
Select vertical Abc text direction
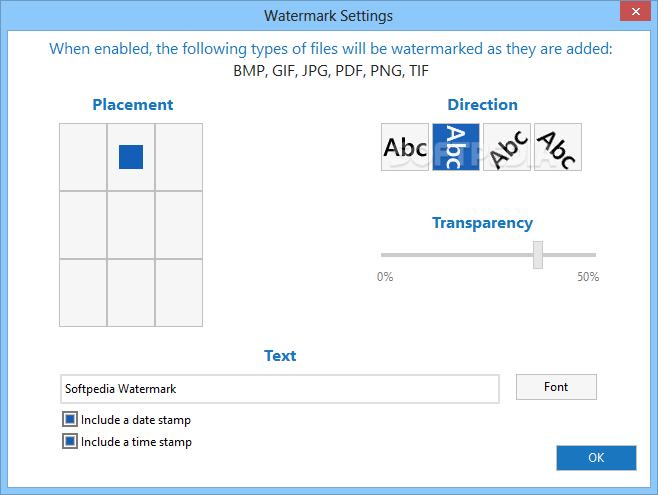pos(456,147)
